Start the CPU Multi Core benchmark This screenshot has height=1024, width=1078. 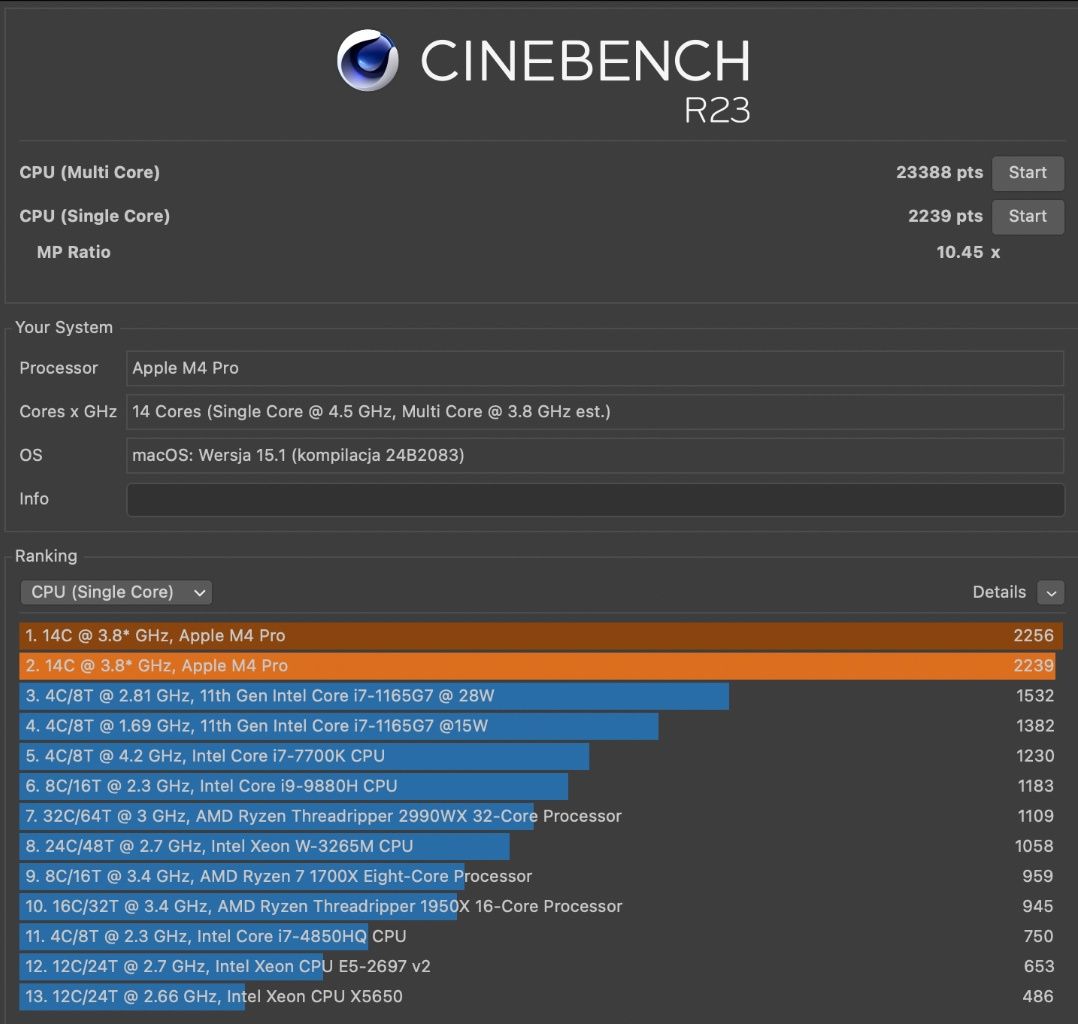coord(1027,173)
